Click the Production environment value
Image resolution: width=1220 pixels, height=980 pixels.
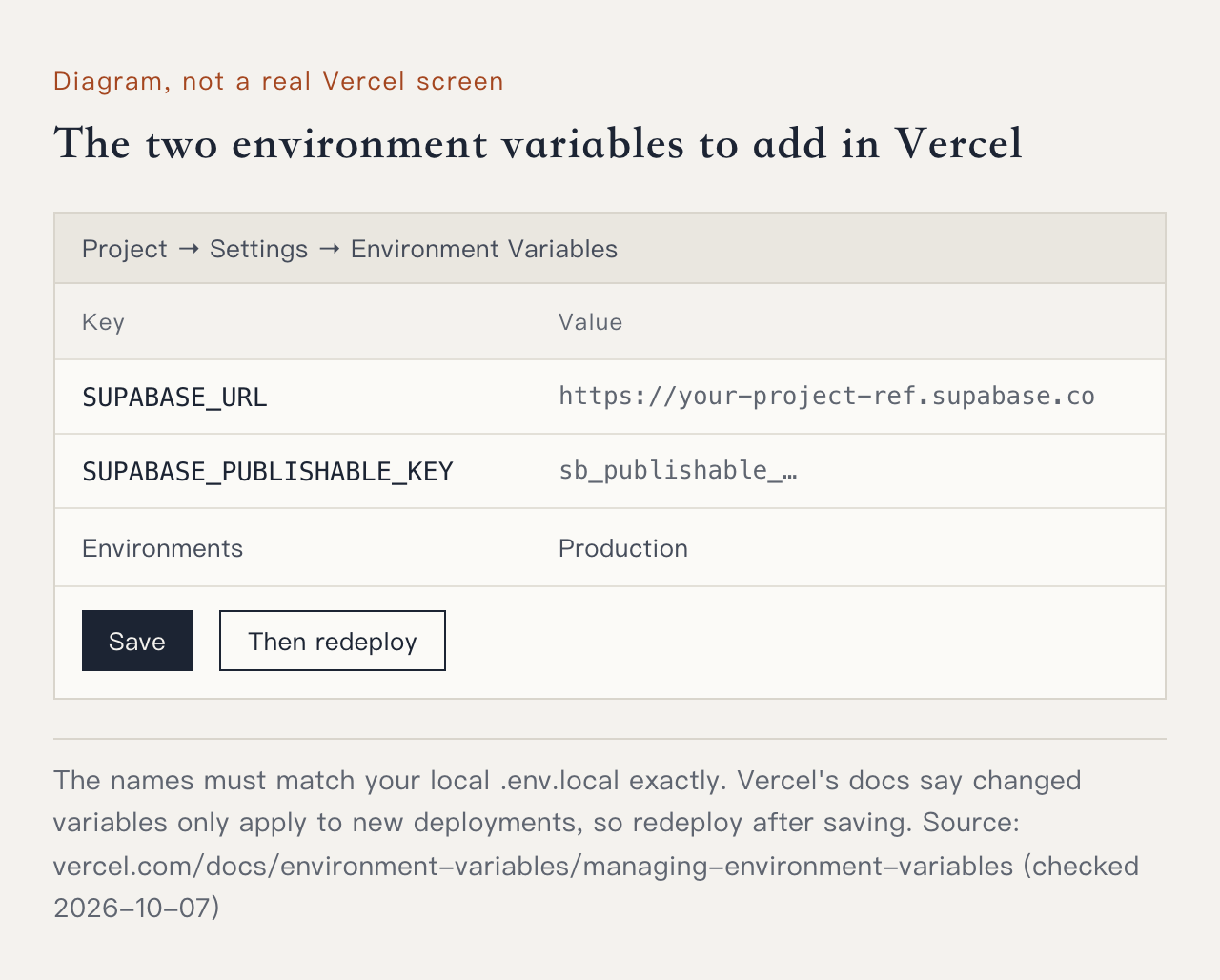[x=623, y=548]
